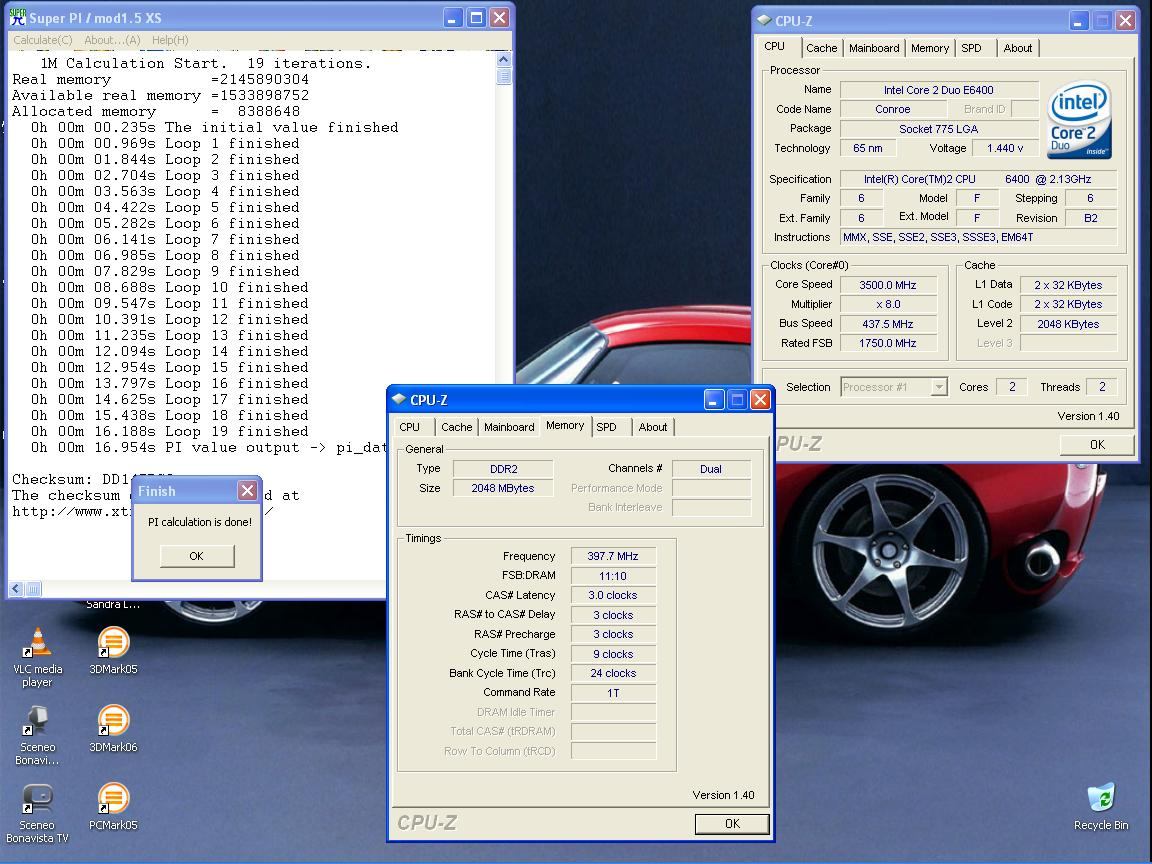
Task: Click the 'Allocated memory = 8388648' line
Action: tap(156, 112)
